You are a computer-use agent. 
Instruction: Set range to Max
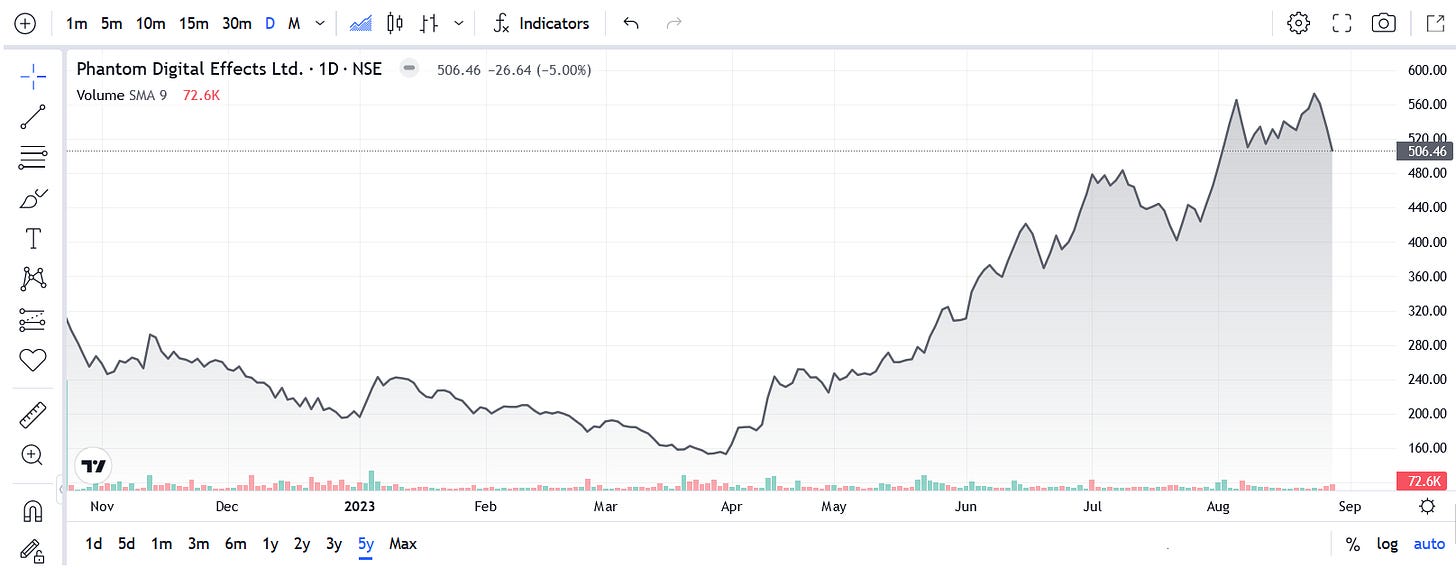[403, 544]
